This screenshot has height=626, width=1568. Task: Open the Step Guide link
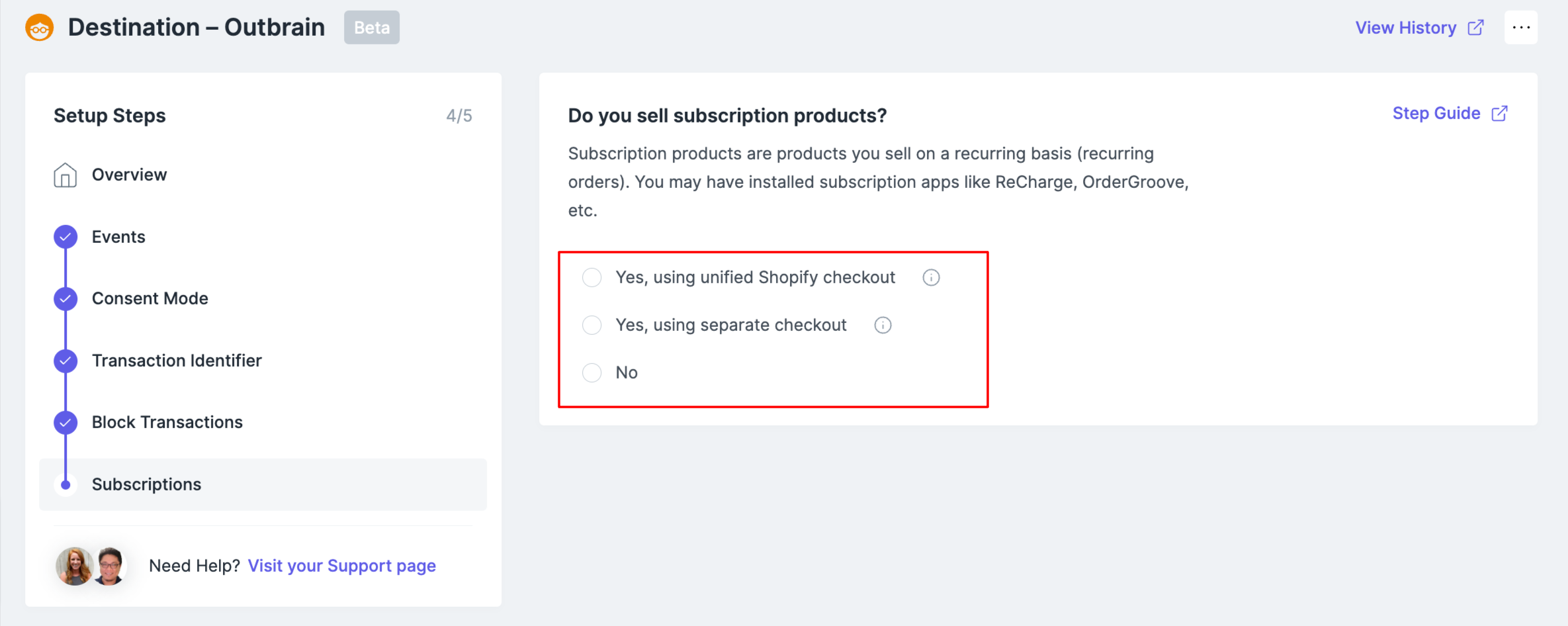coord(1436,113)
